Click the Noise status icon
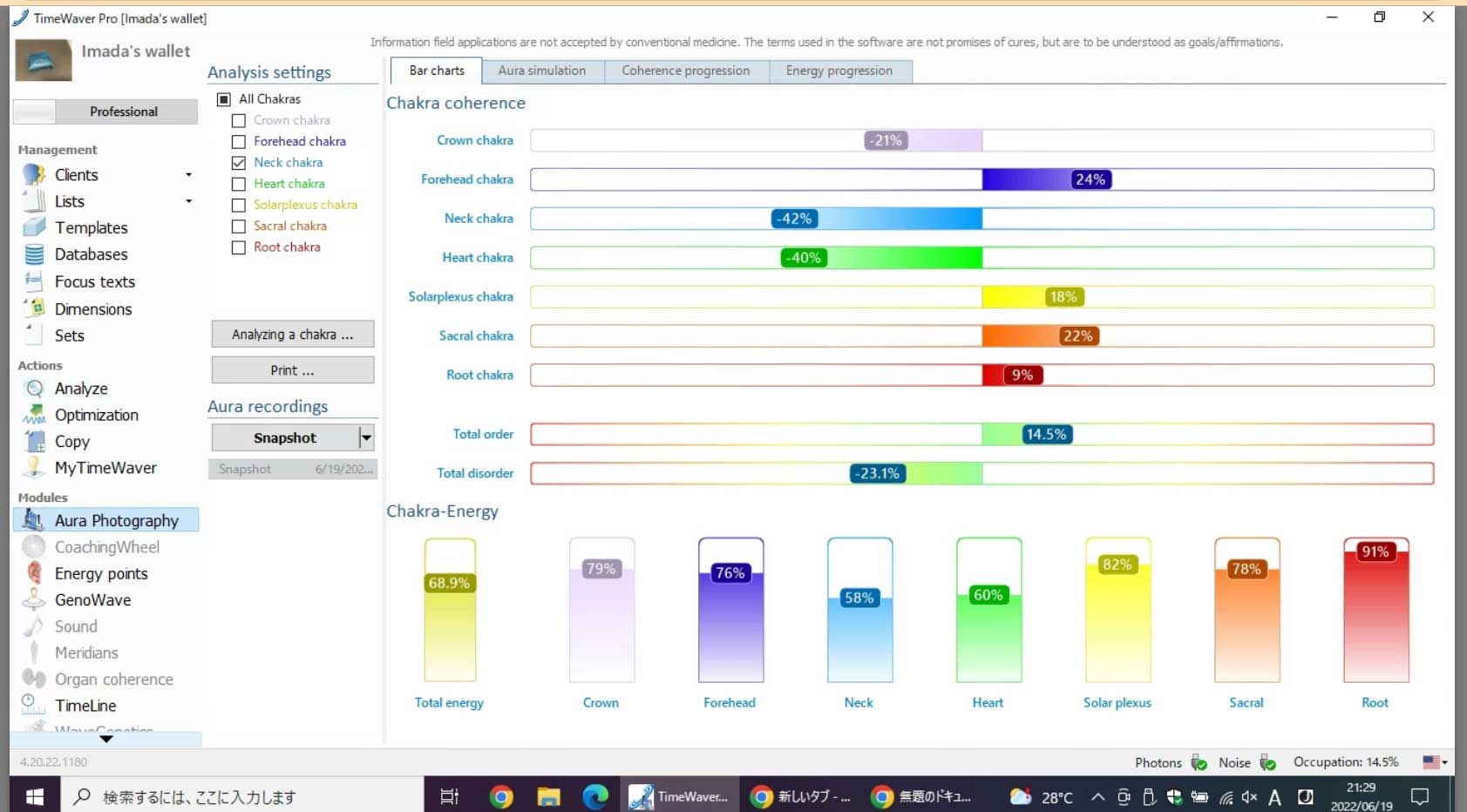This screenshot has height=812, width=1467. pyautogui.click(x=1268, y=762)
